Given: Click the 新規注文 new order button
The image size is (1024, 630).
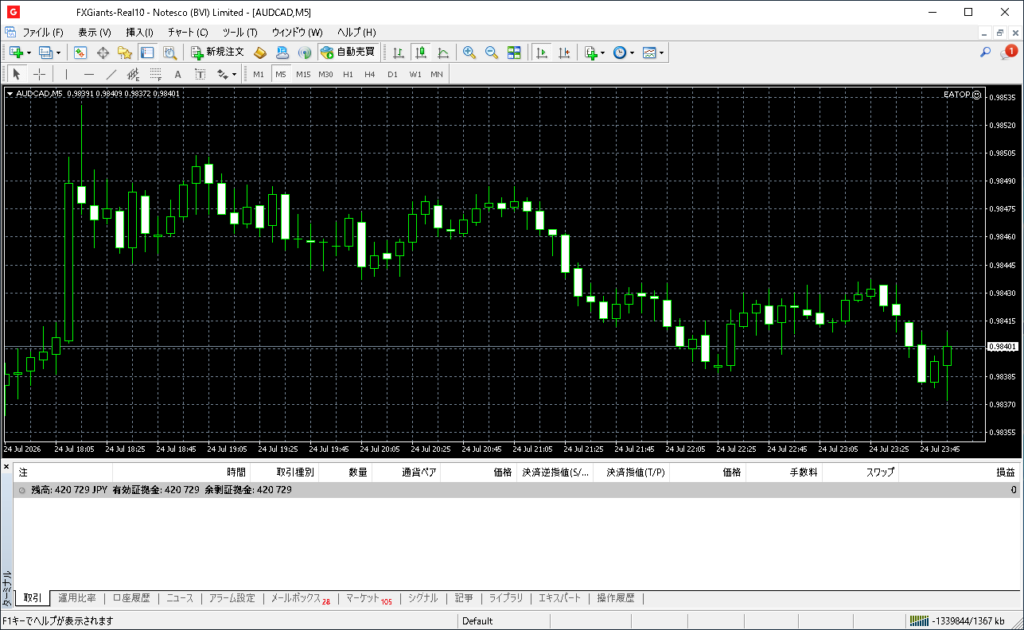Looking at the screenshot, I should coord(217,52).
